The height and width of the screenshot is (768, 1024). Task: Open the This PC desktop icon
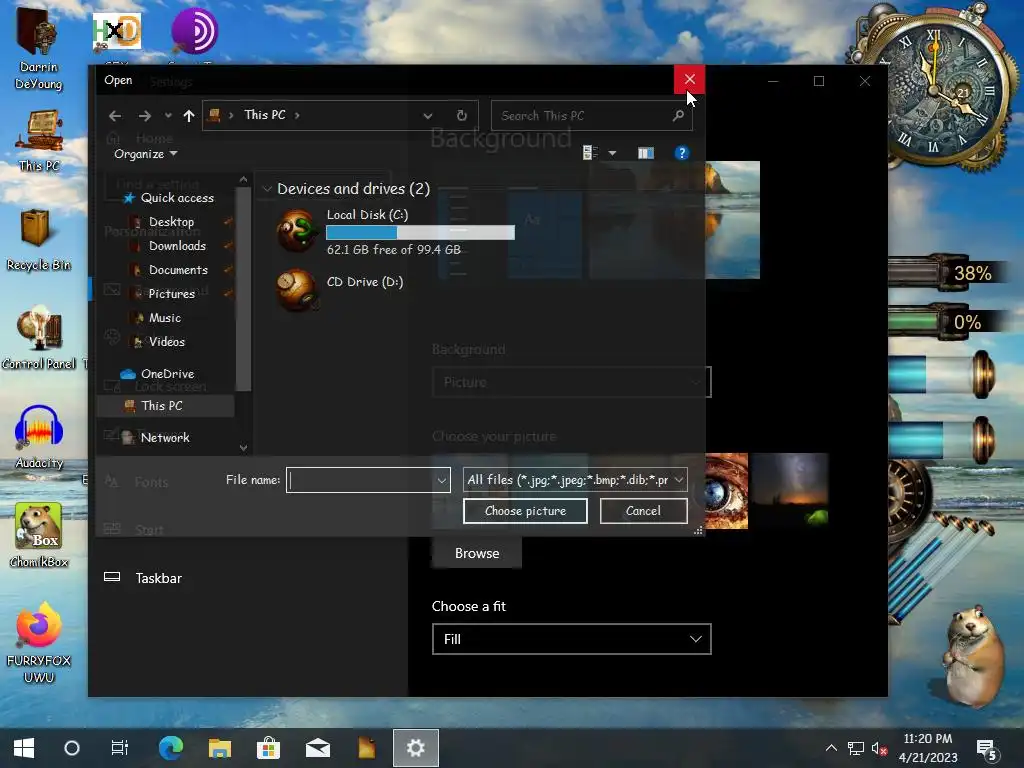(x=39, y=141)
